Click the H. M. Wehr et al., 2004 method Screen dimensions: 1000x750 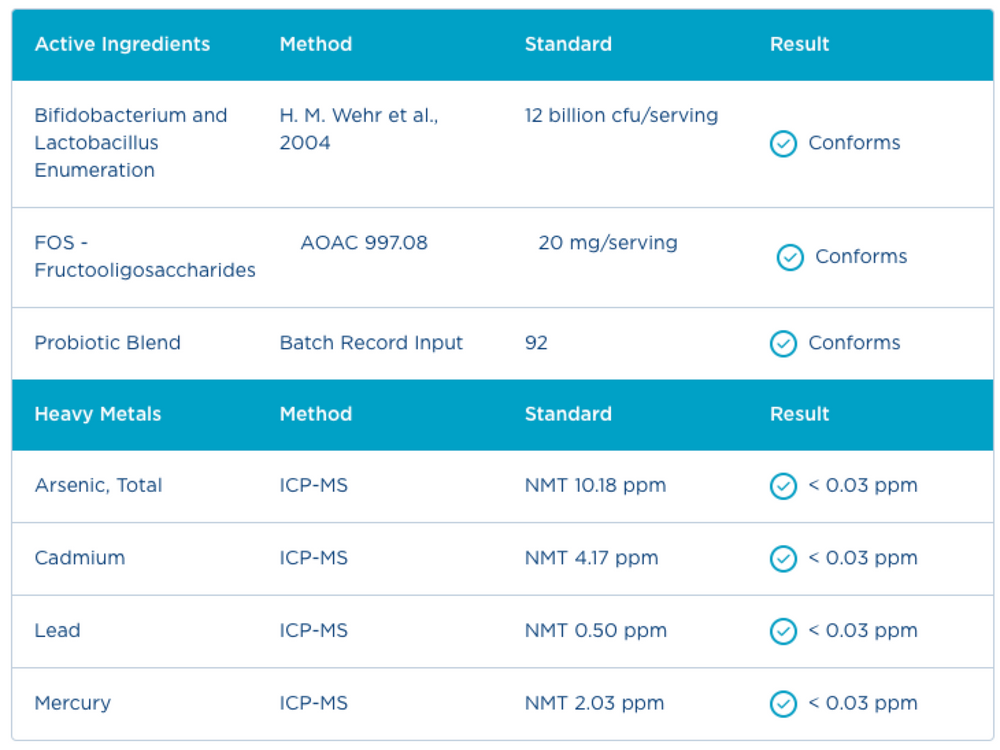(x=359, y=129)
